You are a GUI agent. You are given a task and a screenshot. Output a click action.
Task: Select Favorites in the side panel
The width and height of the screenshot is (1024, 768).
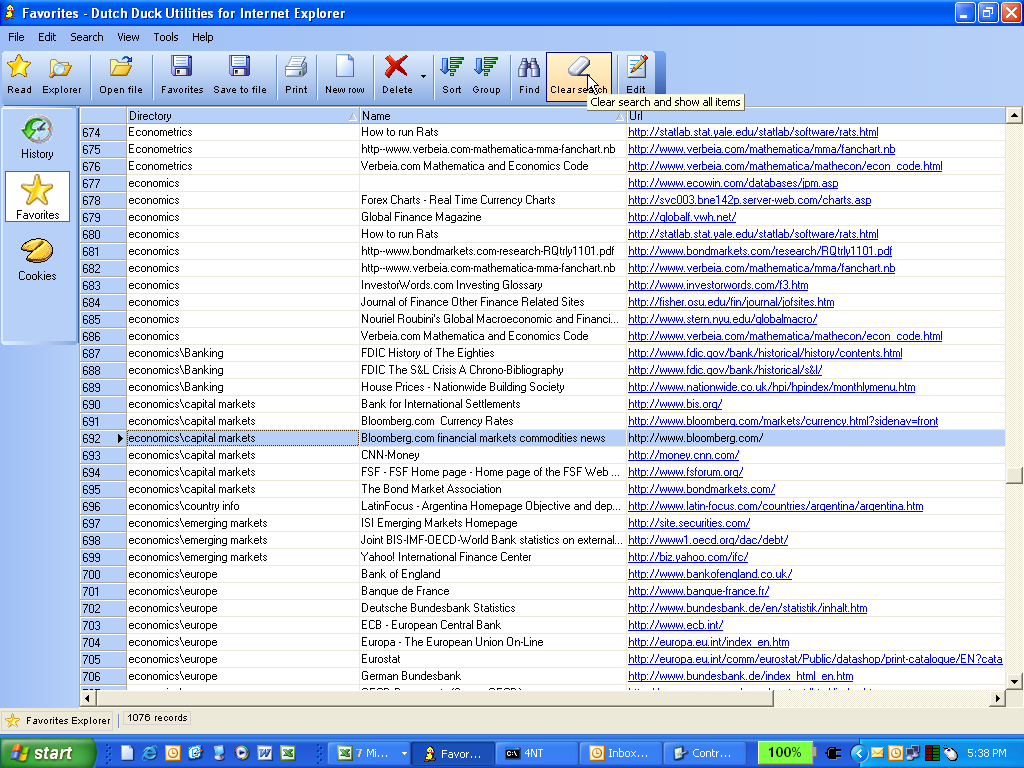click(37, 197)
